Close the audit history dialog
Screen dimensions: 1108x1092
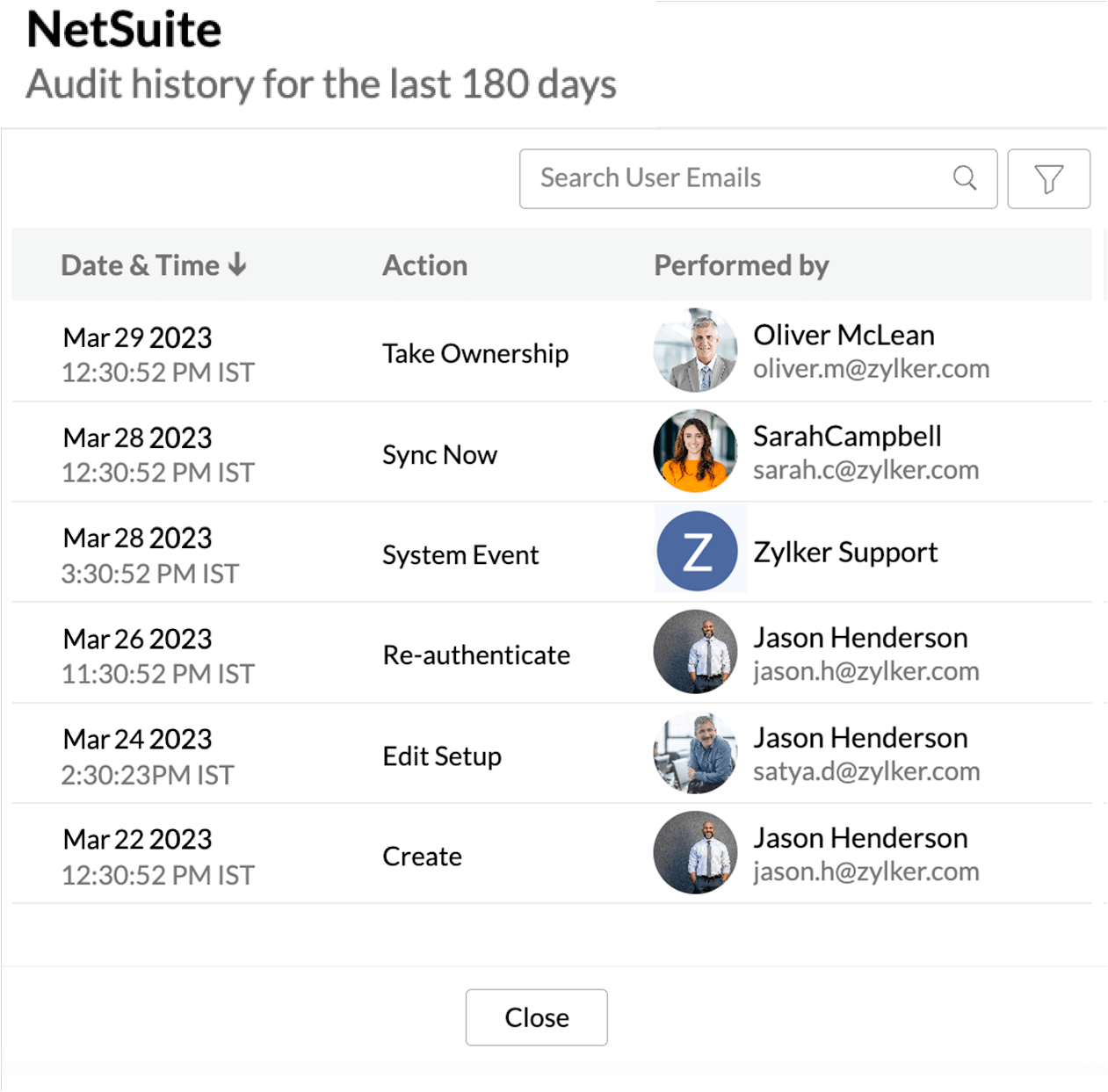(x=536, y=1017)
